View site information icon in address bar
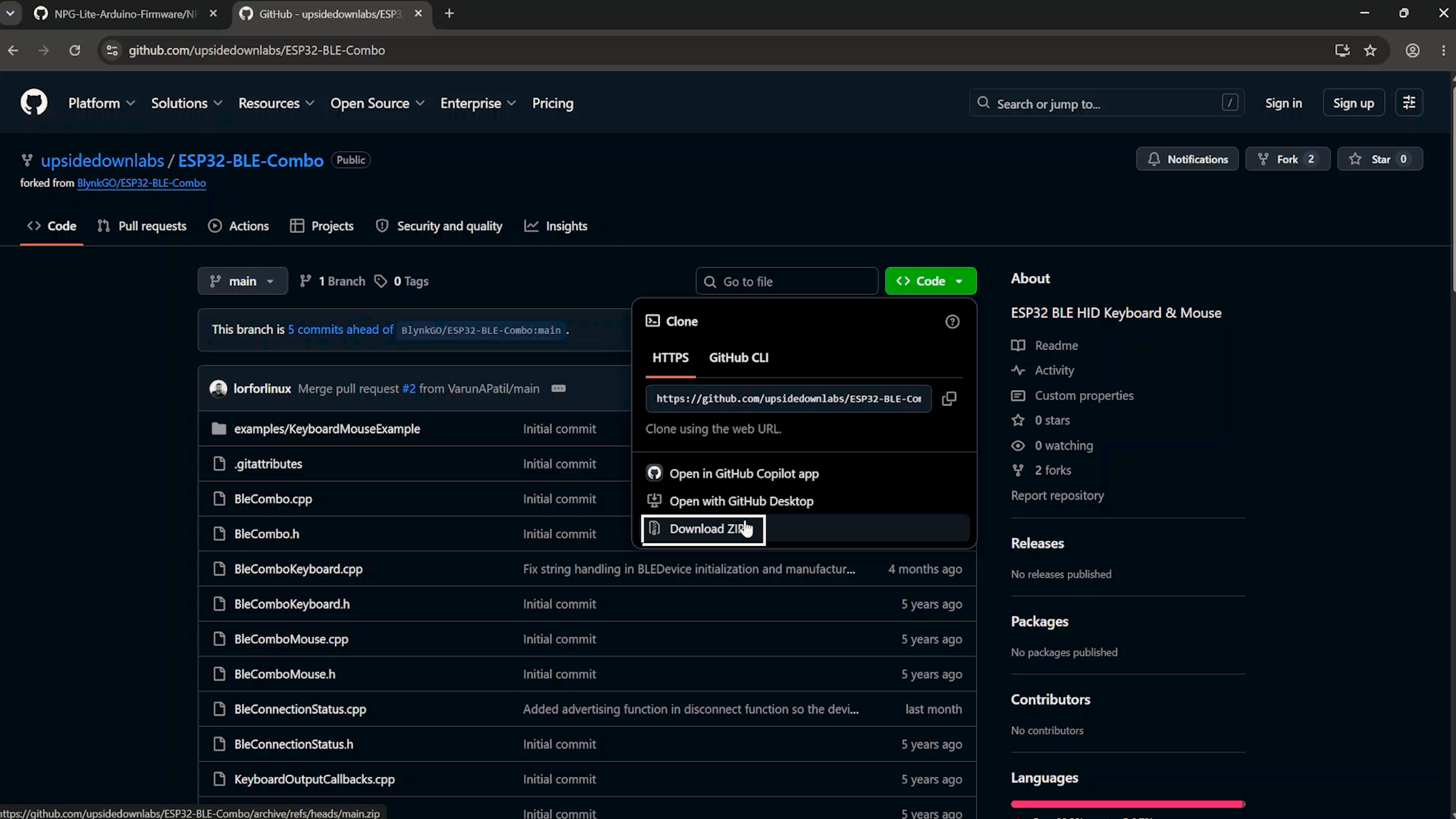Screen dimensions: 1456x819 click(112, 50)
